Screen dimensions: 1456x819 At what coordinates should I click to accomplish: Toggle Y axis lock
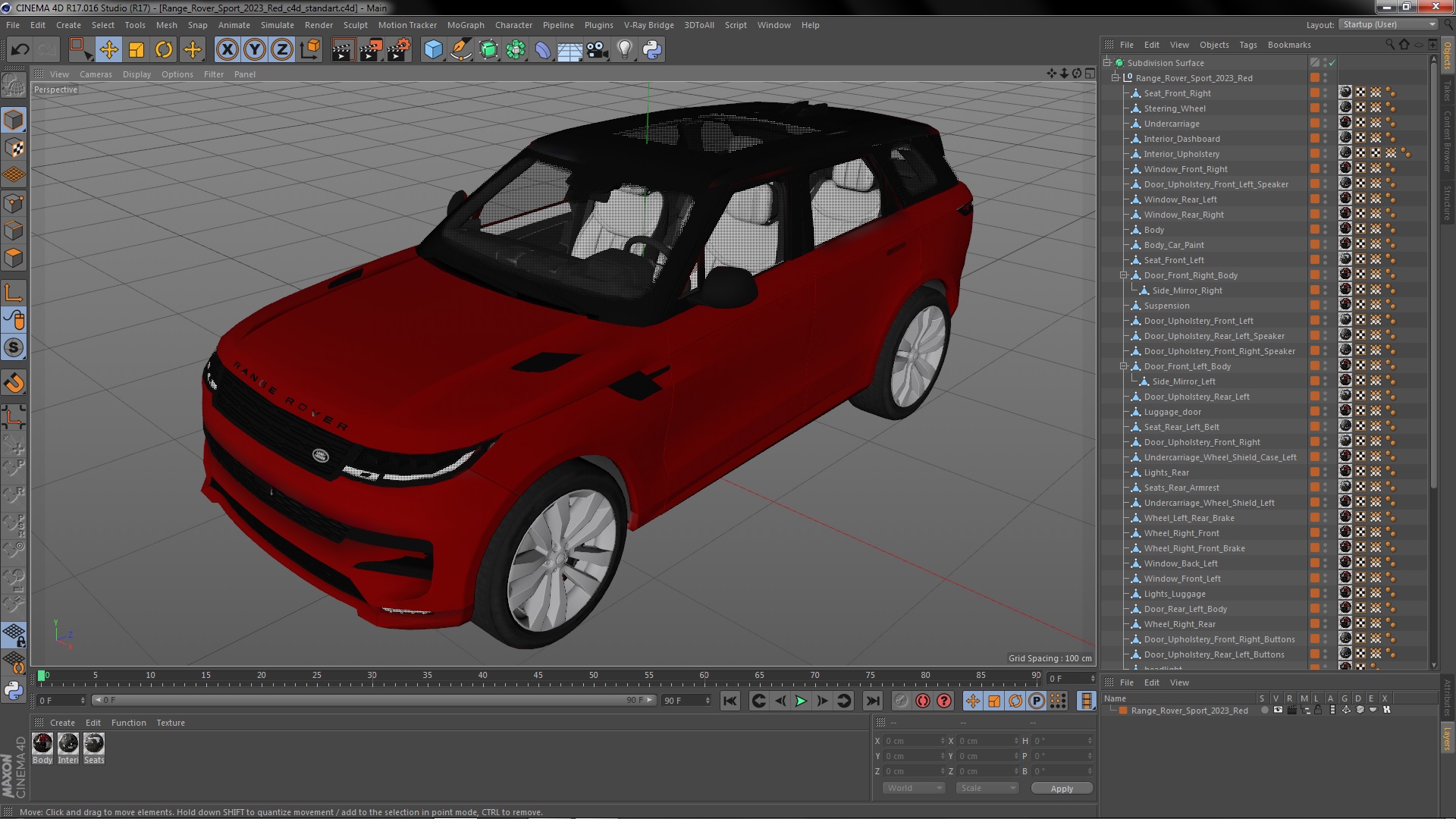(255, 50)
